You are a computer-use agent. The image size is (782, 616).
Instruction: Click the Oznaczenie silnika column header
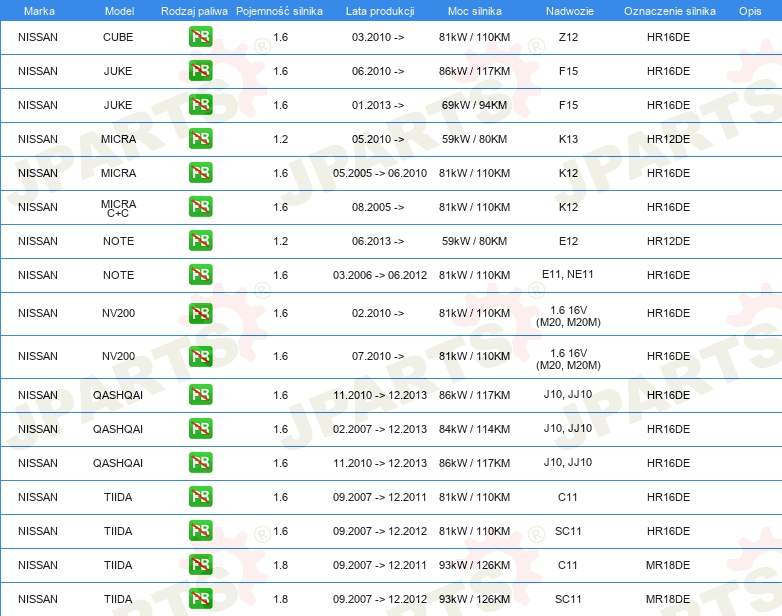click(x=670, y=11)
